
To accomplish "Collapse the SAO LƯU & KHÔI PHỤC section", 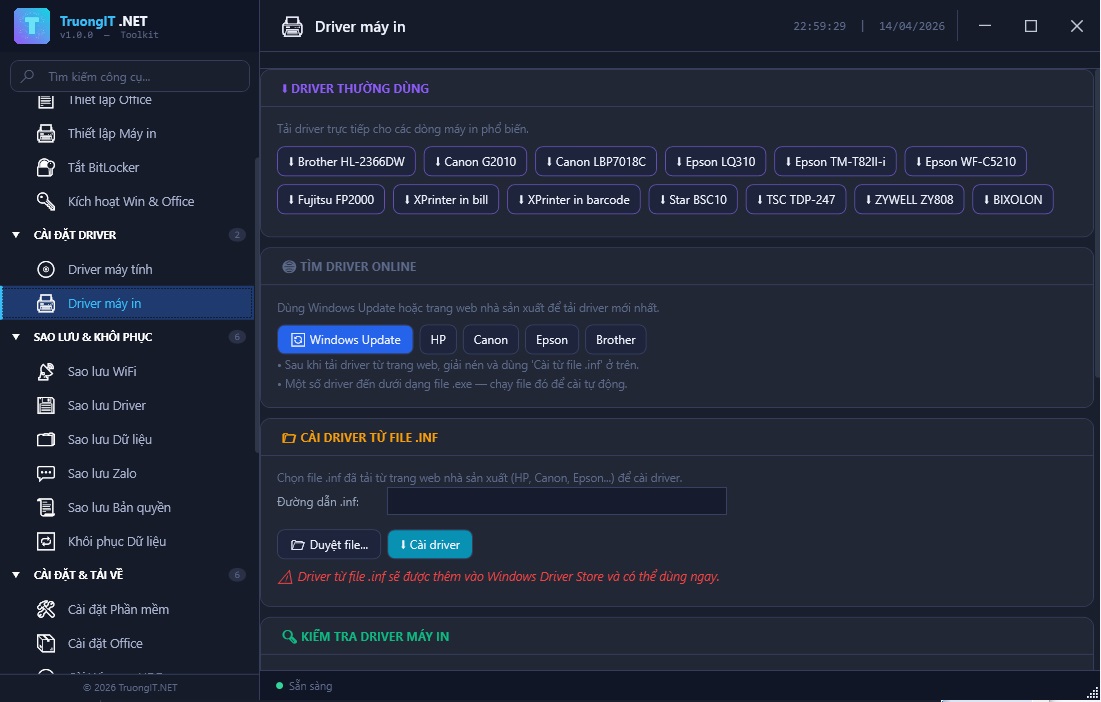I will click(x=16, y=337).
